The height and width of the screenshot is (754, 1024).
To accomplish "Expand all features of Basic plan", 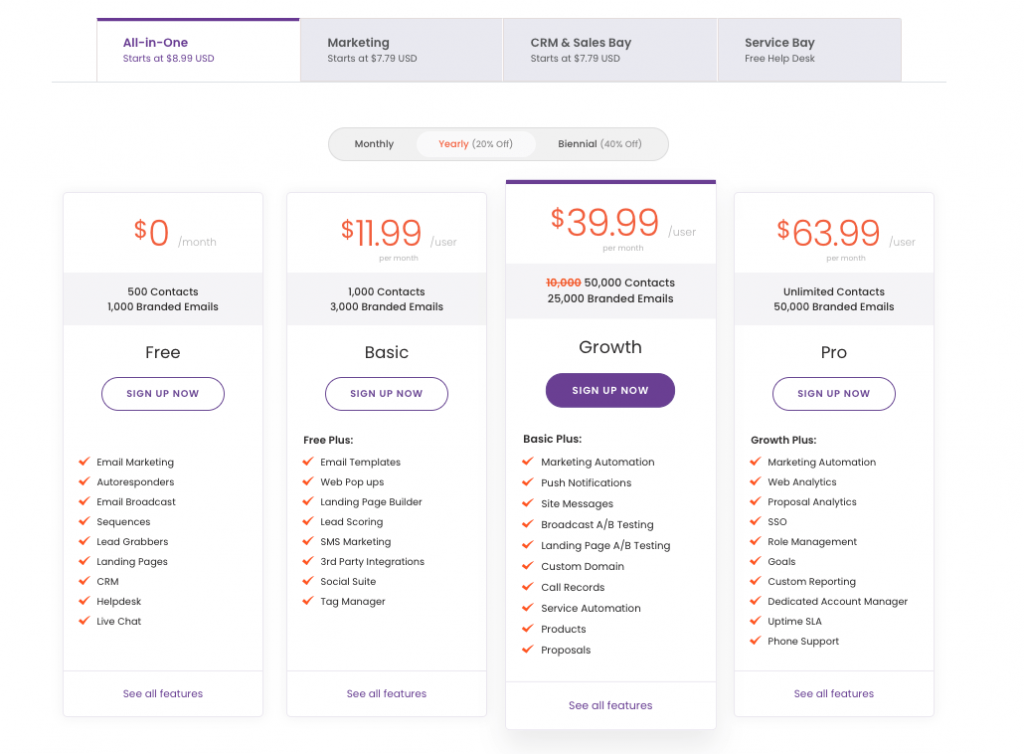I will (387, 693).
